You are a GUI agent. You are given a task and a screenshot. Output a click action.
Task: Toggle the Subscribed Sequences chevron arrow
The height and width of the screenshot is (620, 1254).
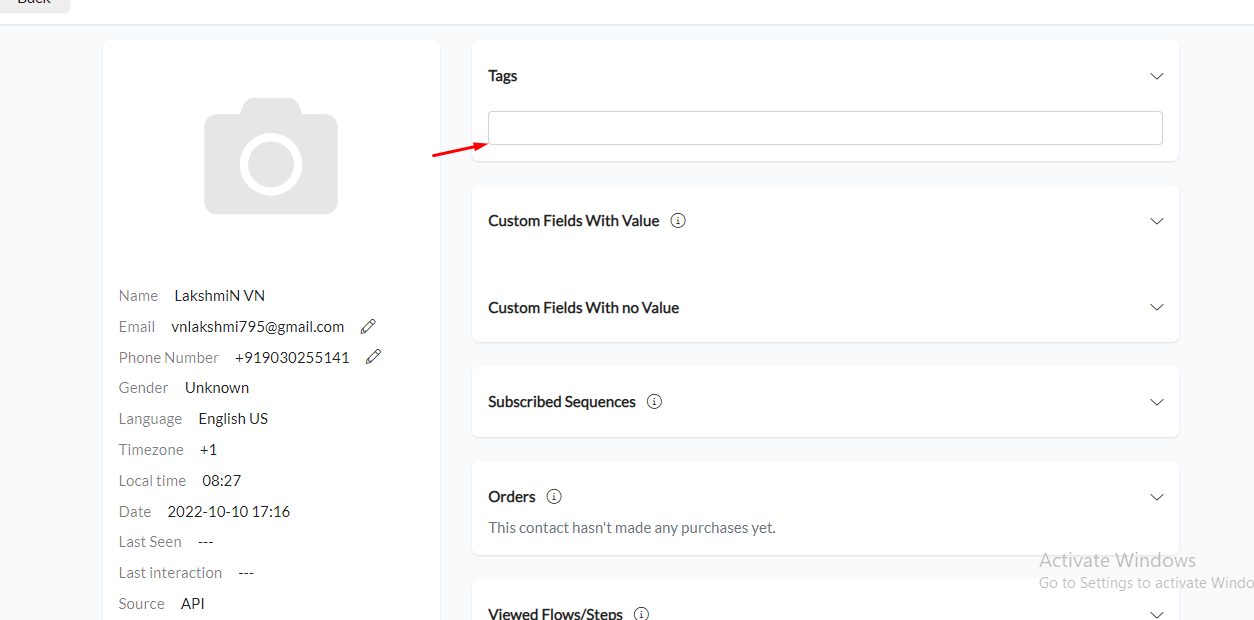click(x=1157, y=402)
